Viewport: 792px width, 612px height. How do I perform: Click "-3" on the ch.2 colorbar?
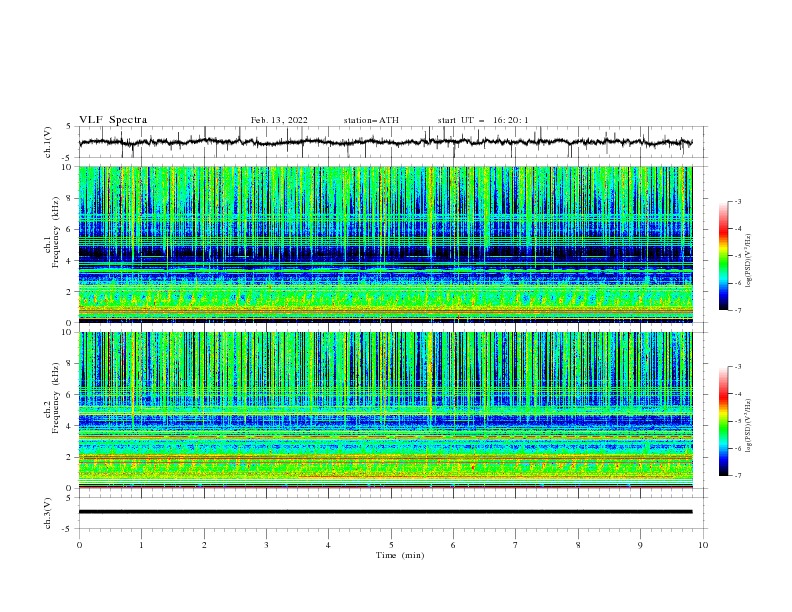tap(737, 367)
